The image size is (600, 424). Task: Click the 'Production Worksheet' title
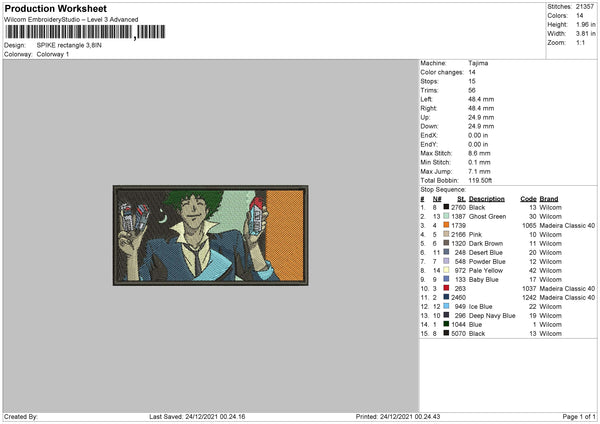[55, 8]
